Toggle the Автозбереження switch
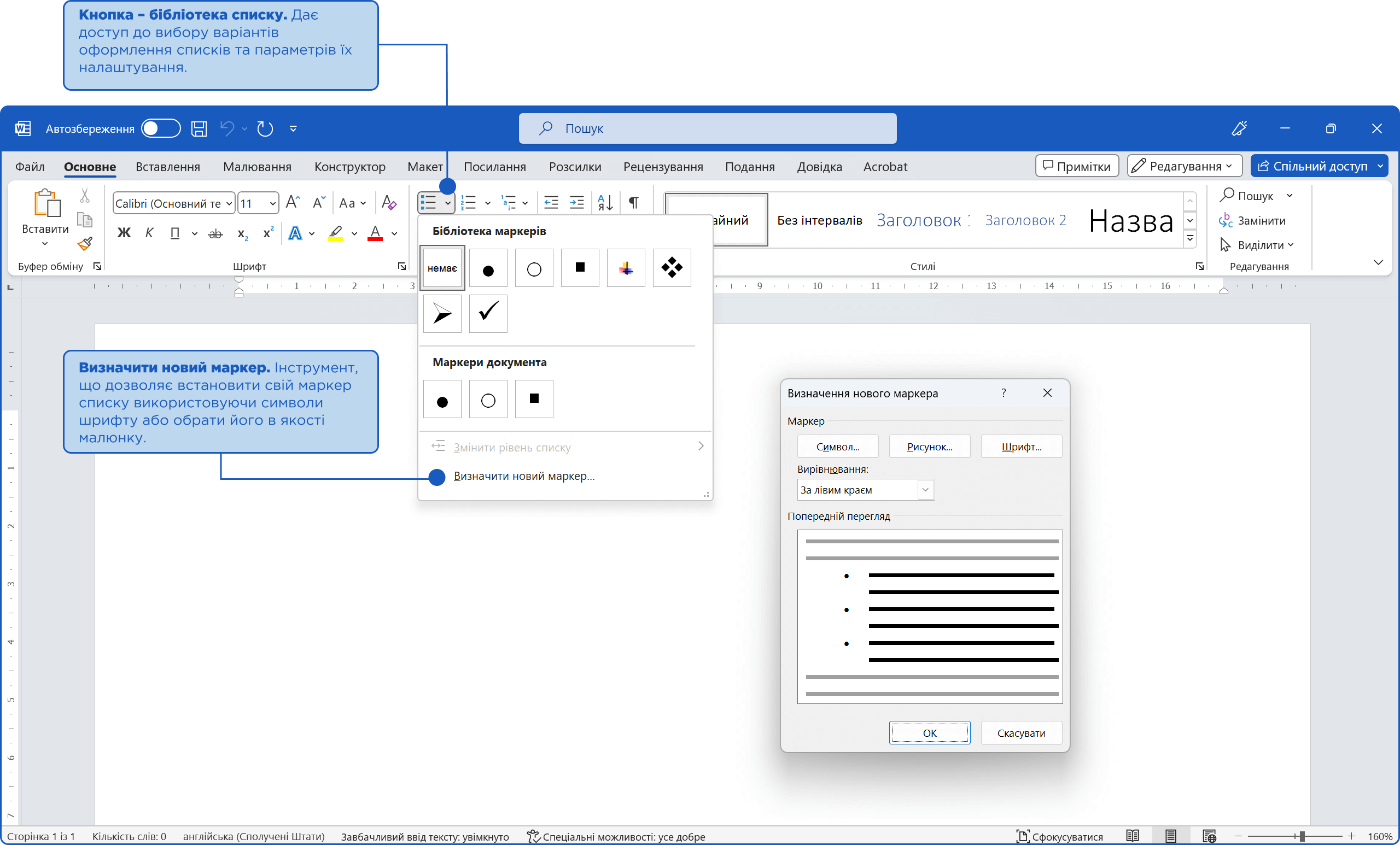 tap(161, 128)
